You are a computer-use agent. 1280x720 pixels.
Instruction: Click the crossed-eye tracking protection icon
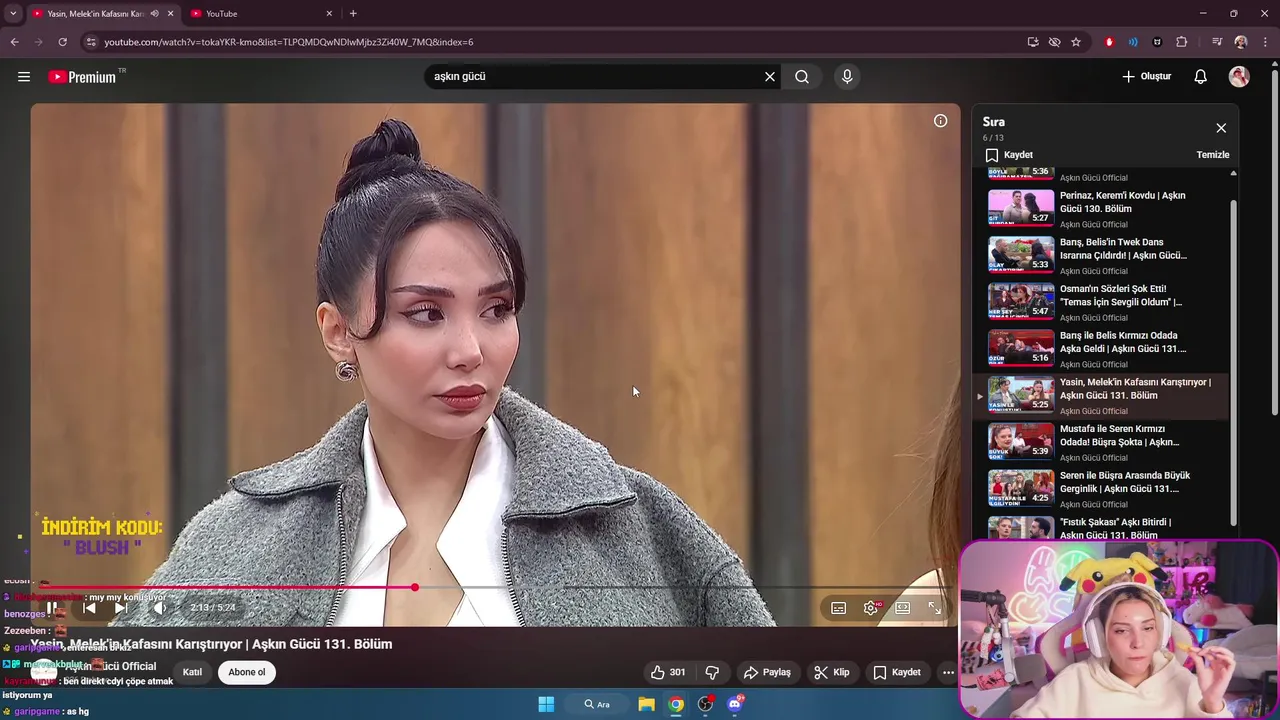[x=1054, y=42]
